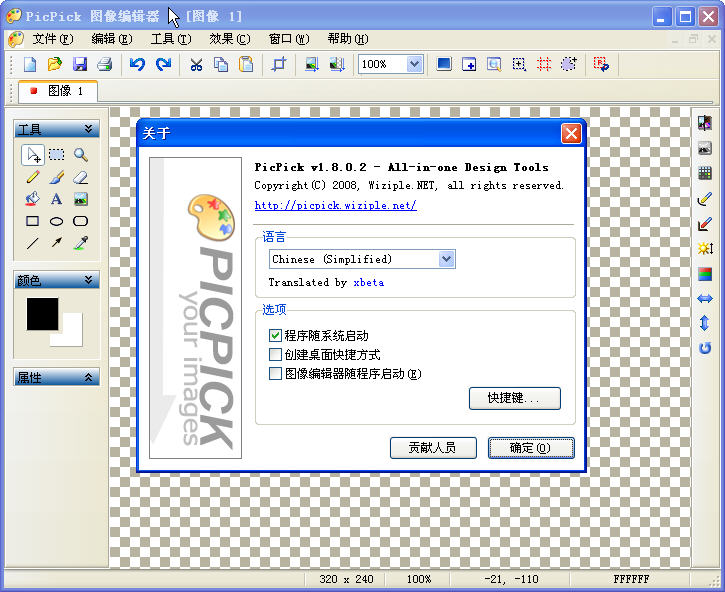
Task: Click the flip horizontal icon in right sidebar
Action: coord(705,299)
